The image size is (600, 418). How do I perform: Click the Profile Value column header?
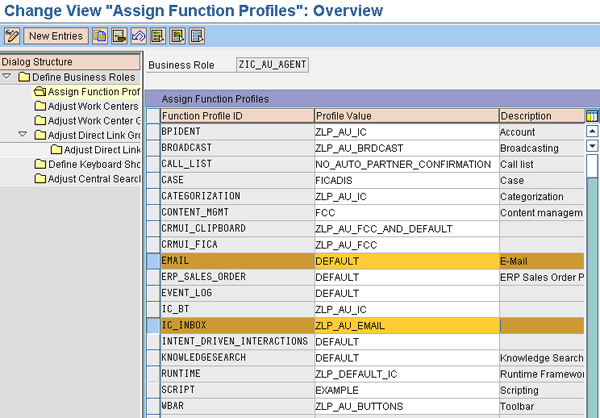tap(405, 116)
